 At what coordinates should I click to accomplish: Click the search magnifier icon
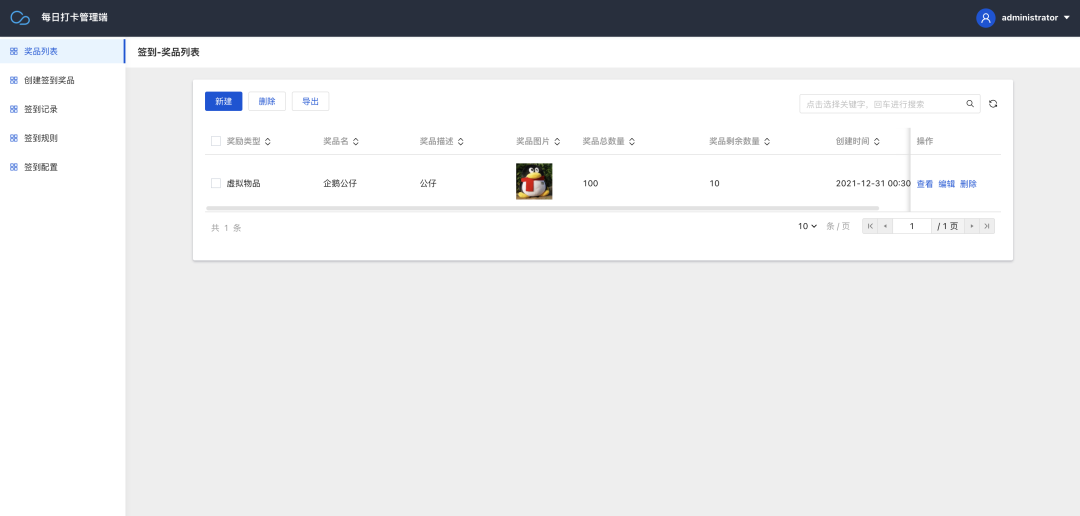(x=970, y=104)
